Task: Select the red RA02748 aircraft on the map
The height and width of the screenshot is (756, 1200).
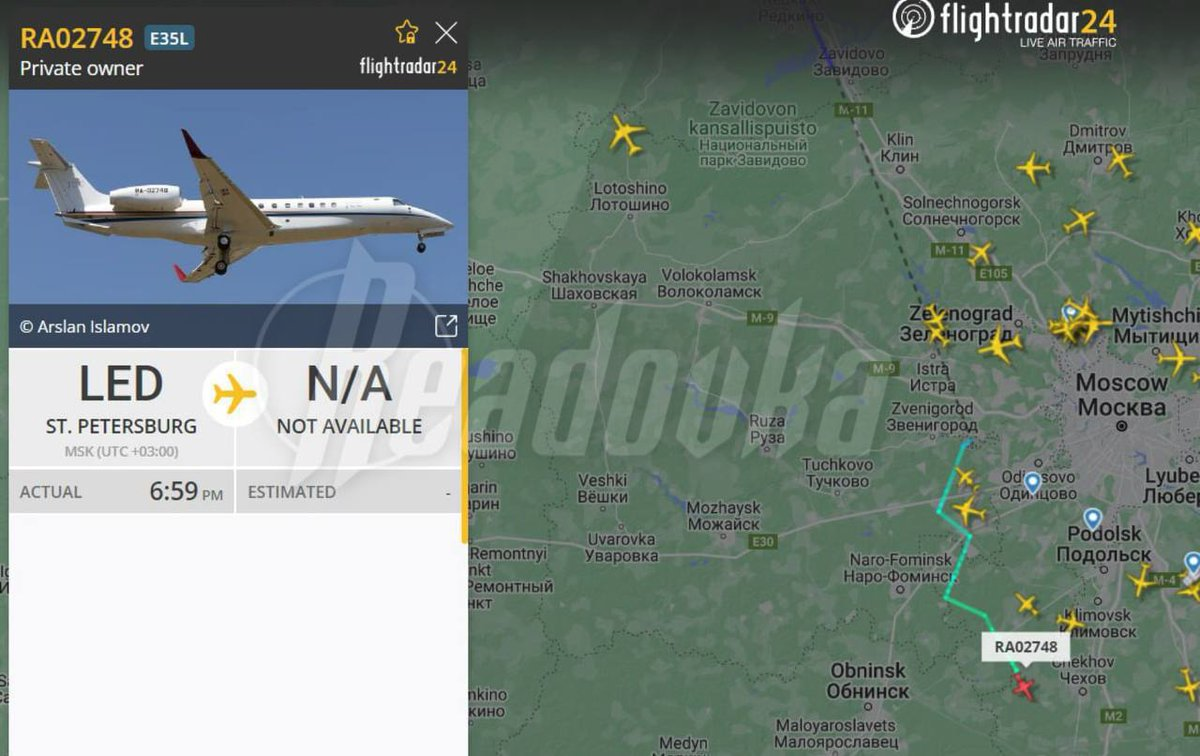Action: tap(1023, 686)
